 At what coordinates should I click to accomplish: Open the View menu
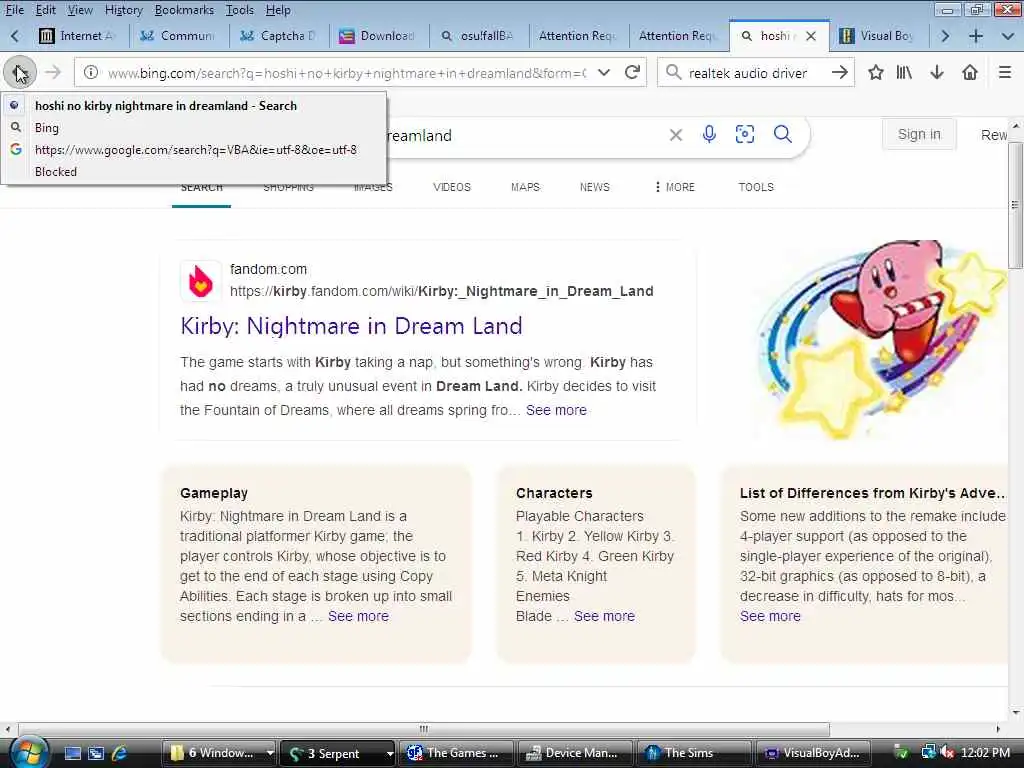tap(80, 10)
